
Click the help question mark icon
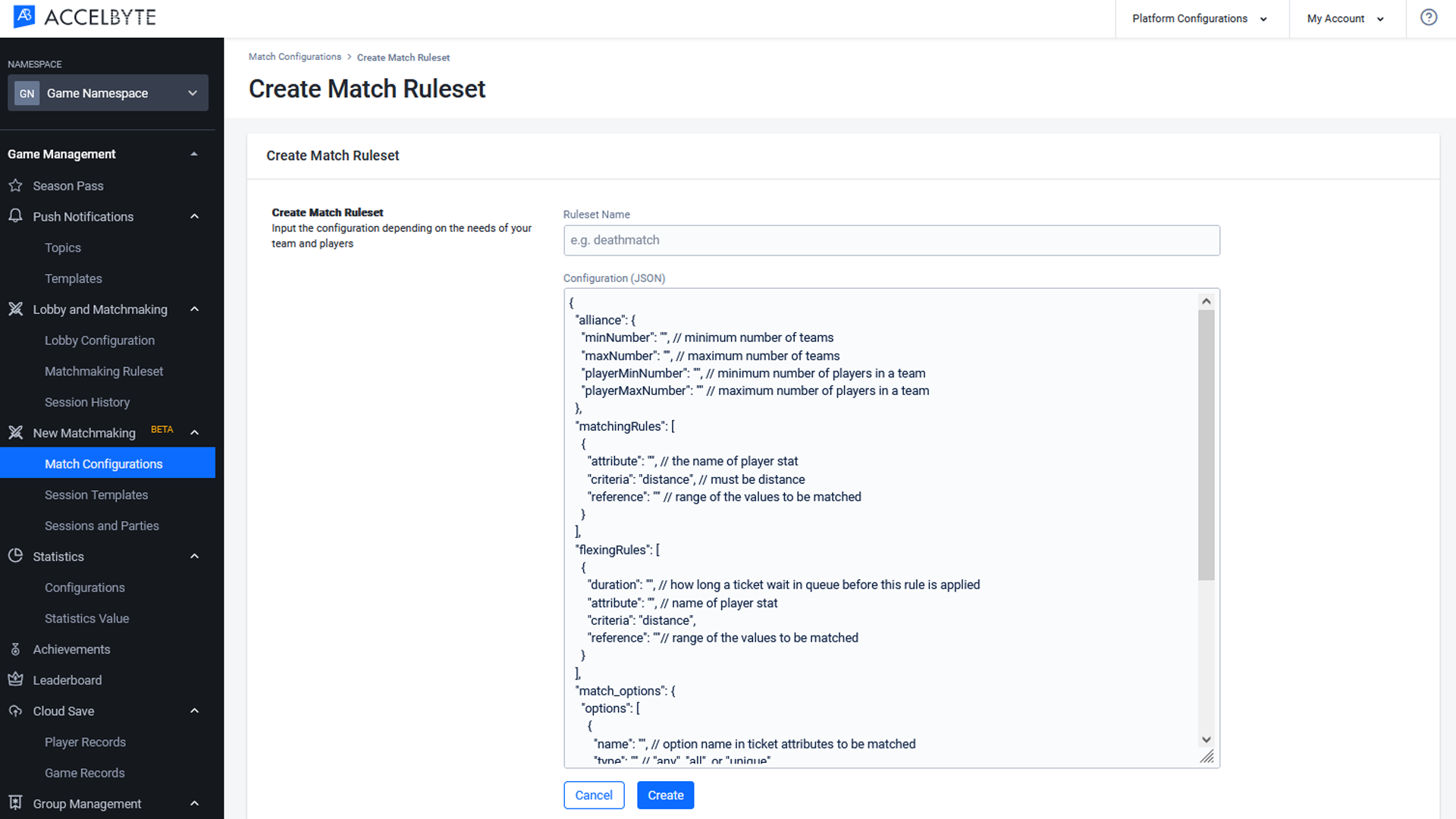tap(1429, 17)
